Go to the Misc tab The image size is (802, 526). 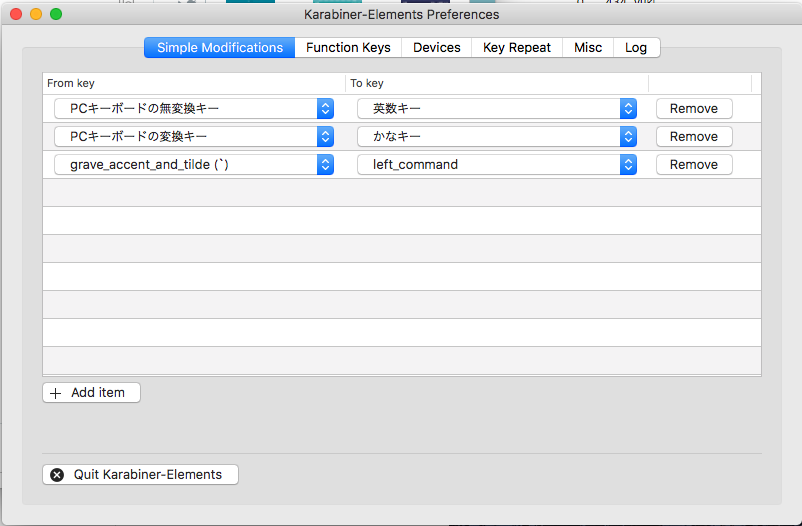coord(588,48)
